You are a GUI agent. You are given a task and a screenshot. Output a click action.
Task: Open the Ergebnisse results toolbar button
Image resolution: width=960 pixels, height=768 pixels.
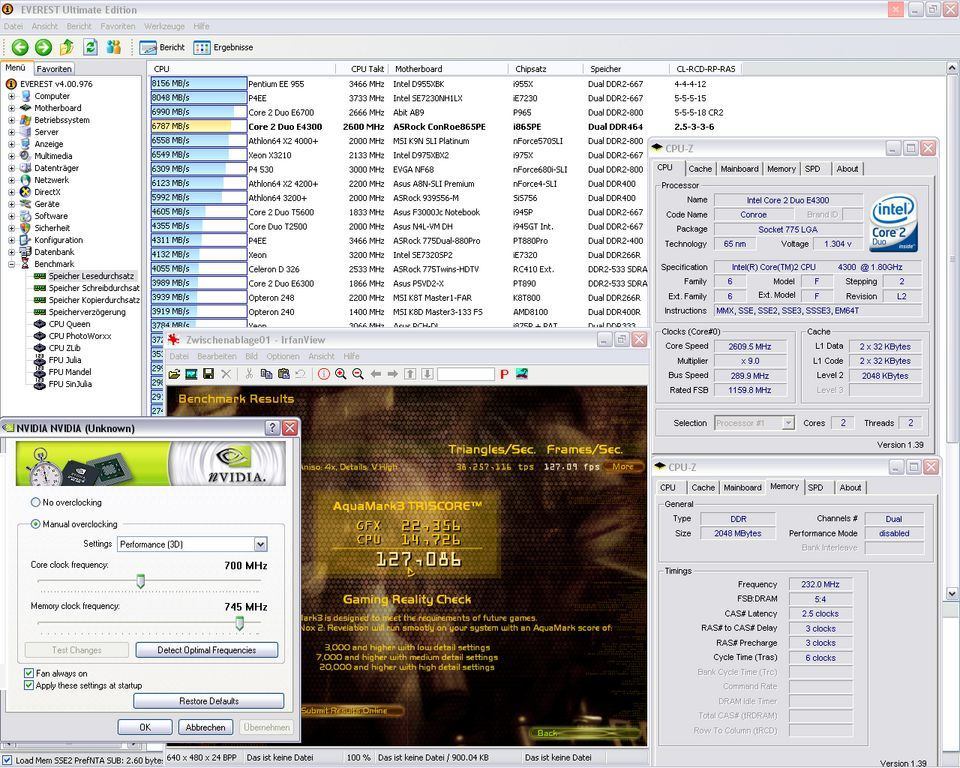pyautogui.click(x=223, y=47)
